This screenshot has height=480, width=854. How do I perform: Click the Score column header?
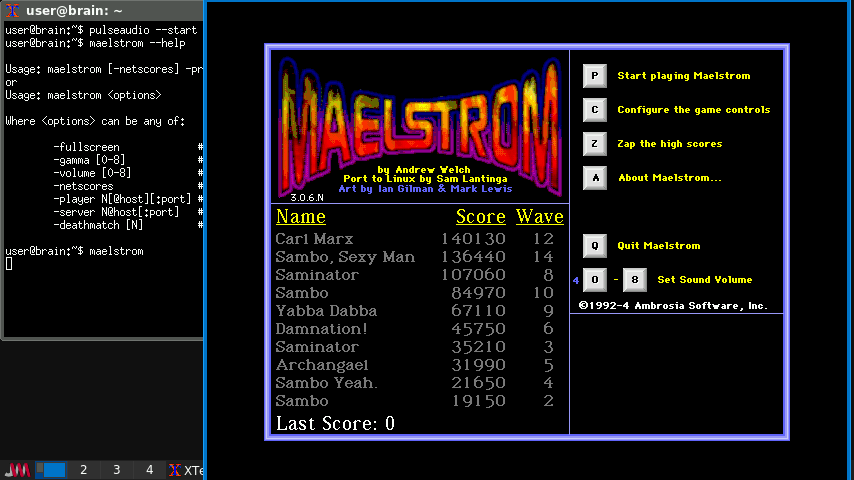(480, 217)
